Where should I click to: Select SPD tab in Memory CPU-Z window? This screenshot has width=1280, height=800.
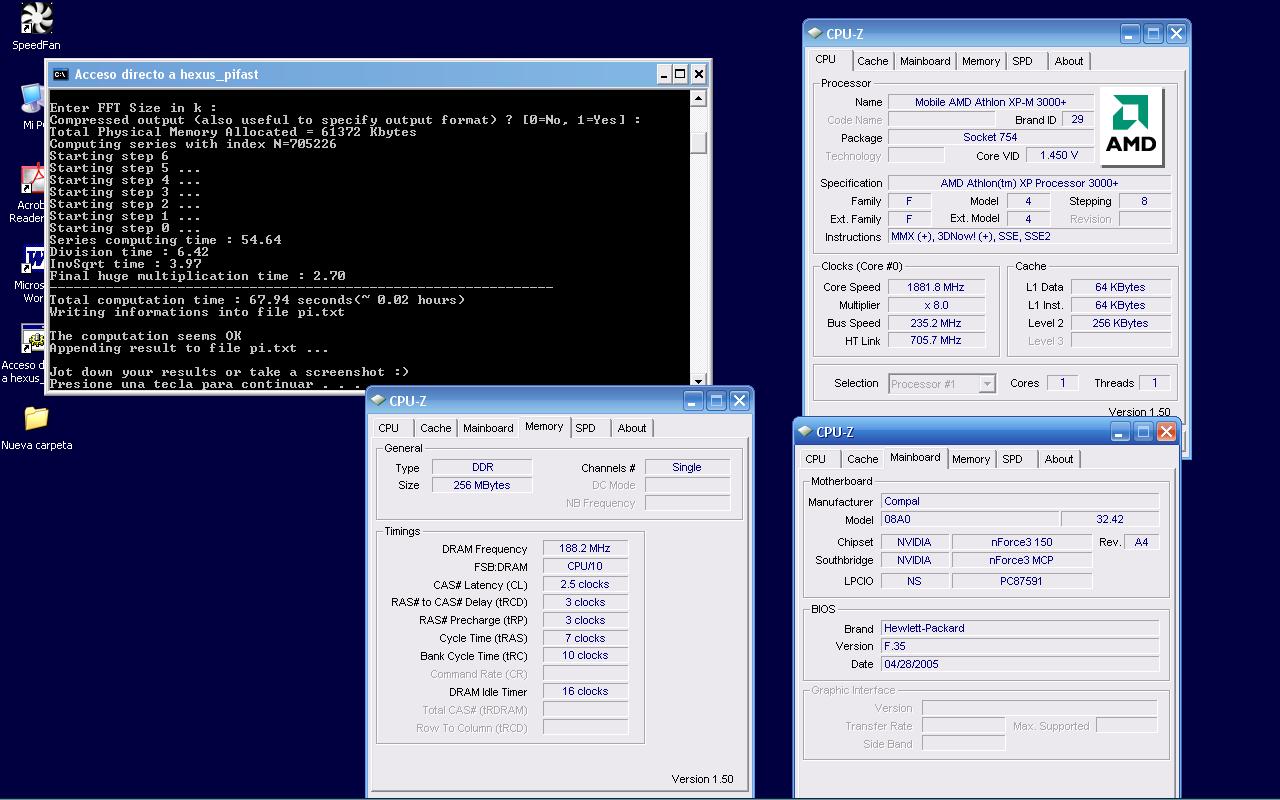(x=585, y=428)
